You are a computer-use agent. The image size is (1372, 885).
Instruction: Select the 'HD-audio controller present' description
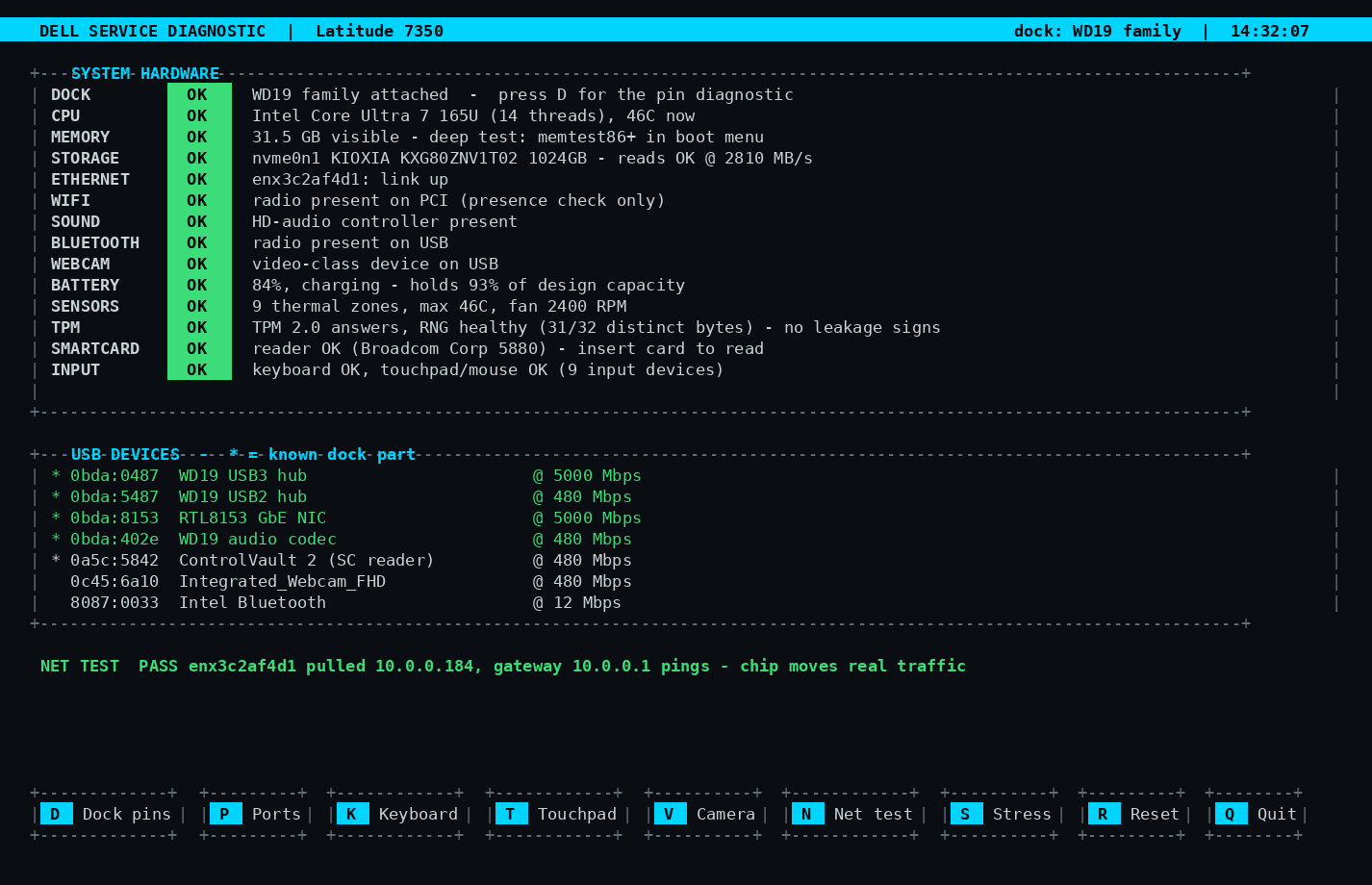click(385, 221)
